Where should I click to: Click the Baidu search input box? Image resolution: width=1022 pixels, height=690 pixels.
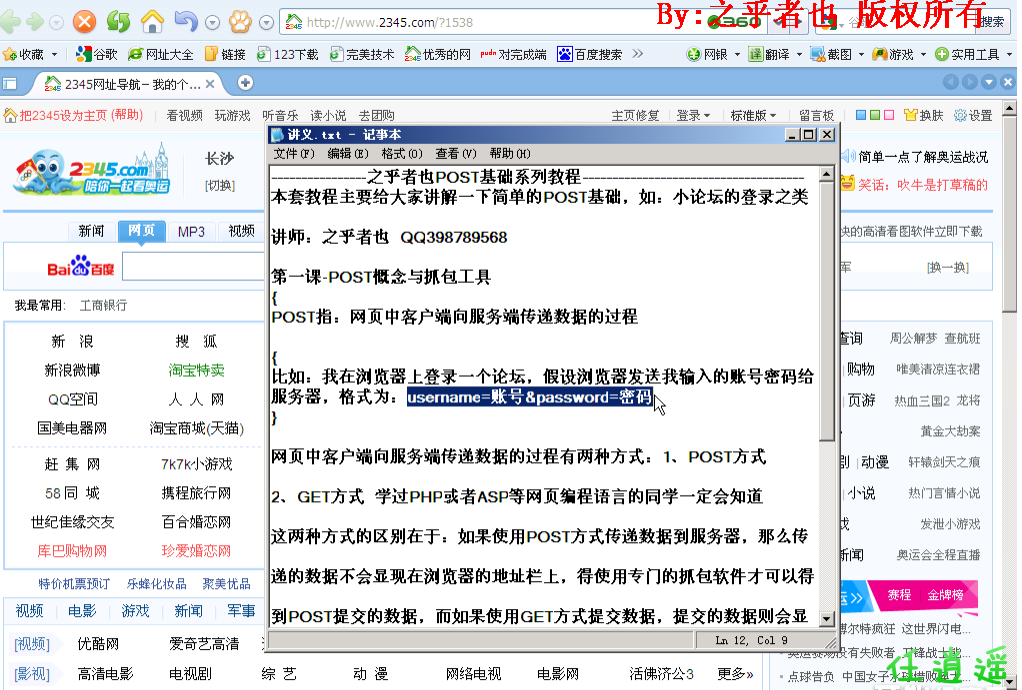[x=194, y=267]
